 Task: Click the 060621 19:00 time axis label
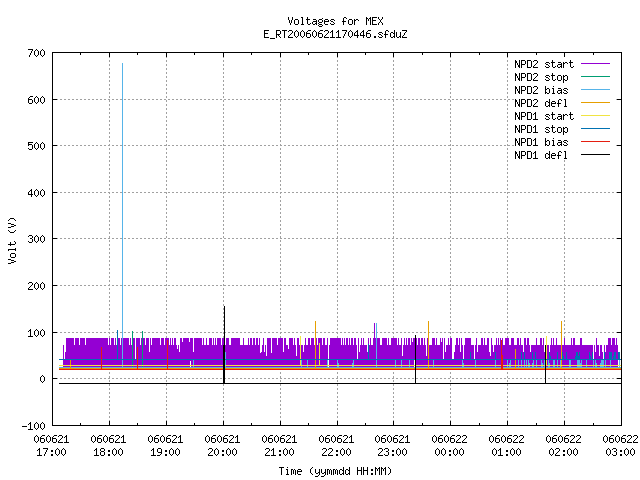click(165, 446)
